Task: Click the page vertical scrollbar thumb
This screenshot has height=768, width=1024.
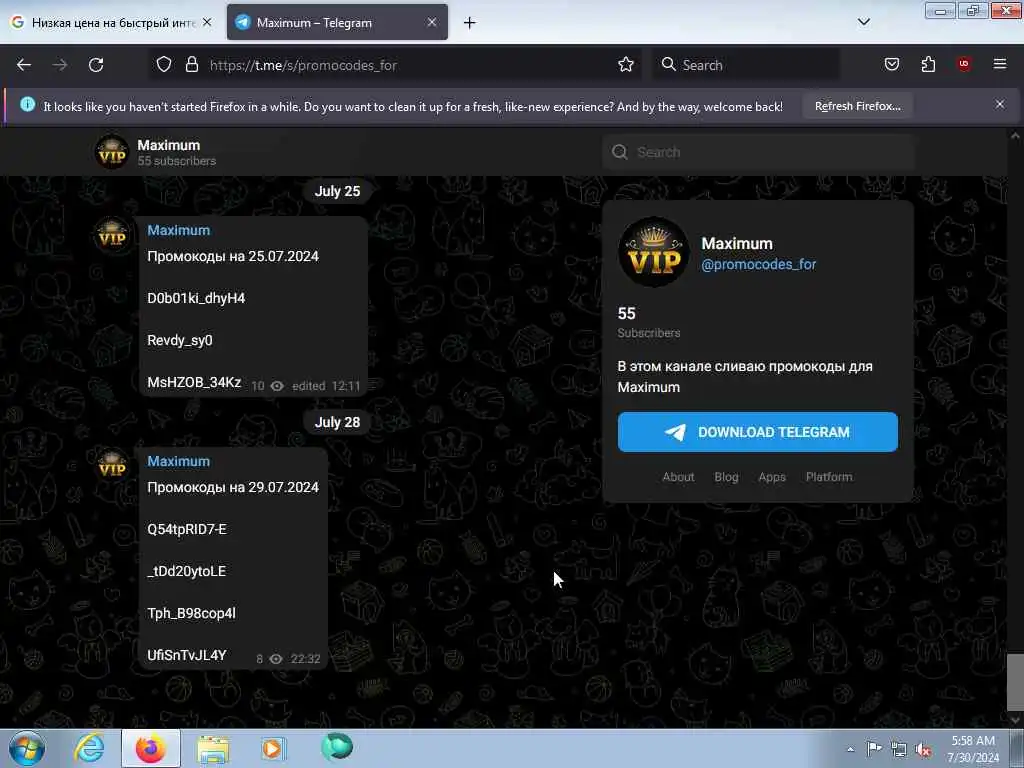Action: [x=1014, y=682]
